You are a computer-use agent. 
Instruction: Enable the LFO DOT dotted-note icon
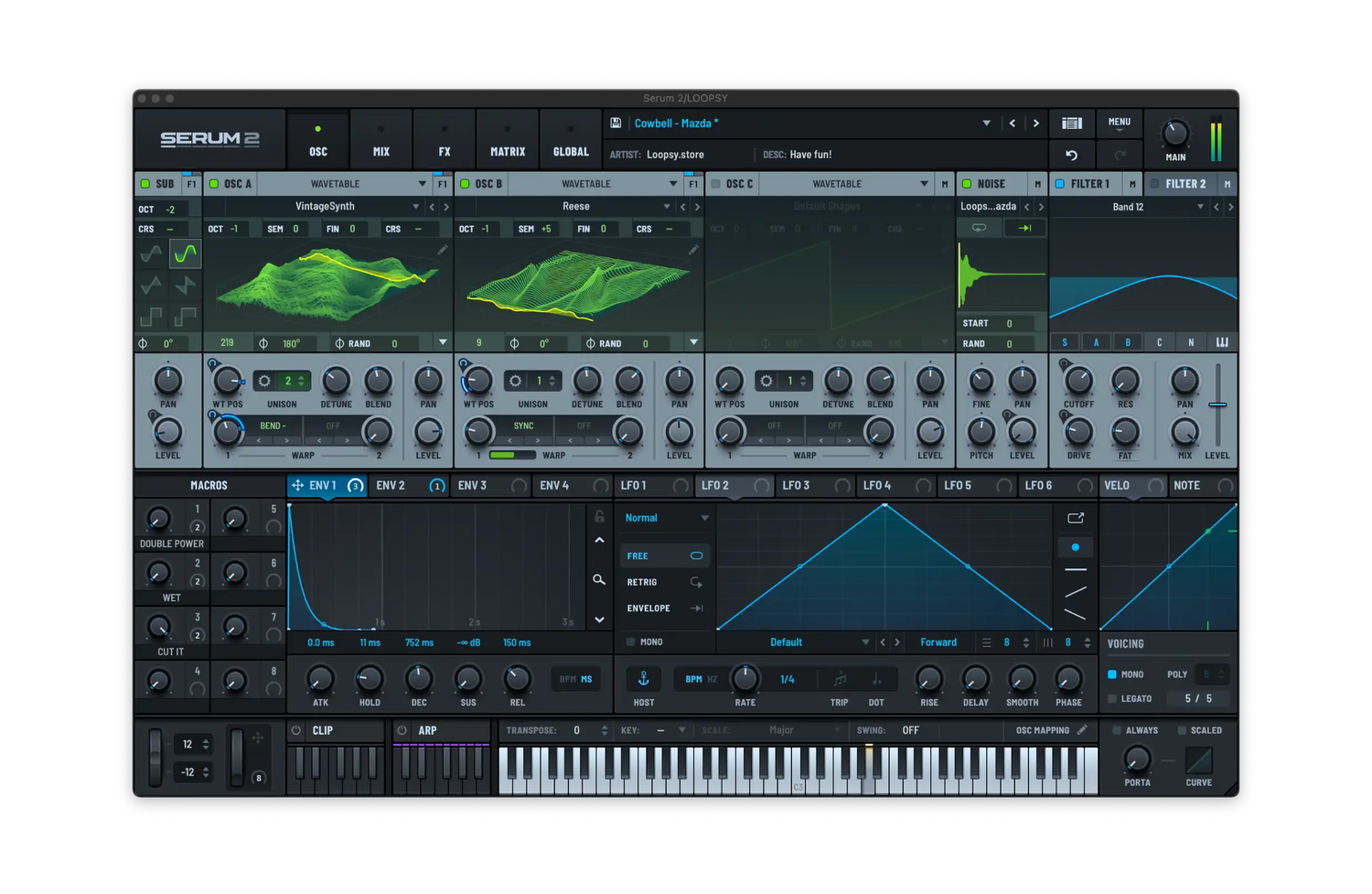coord(876,679)
